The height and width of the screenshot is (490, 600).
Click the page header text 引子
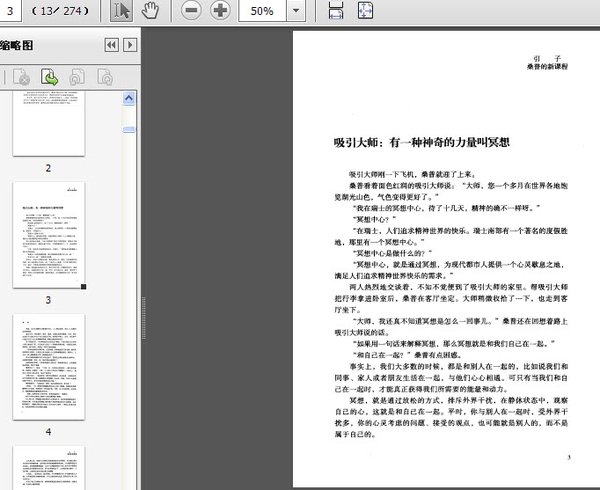click(547, 59)
